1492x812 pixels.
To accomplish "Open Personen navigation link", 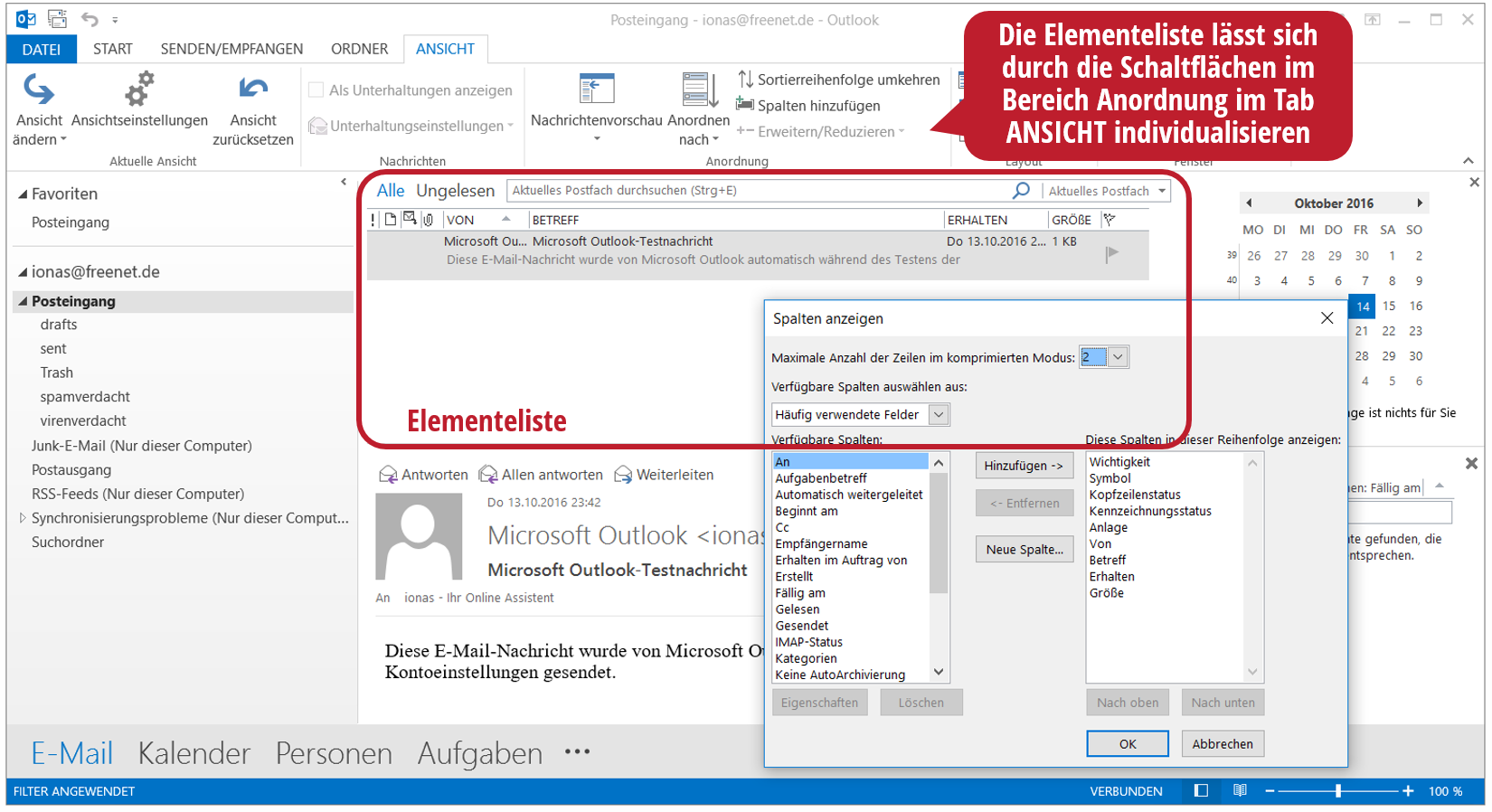I will pos(334,752).
